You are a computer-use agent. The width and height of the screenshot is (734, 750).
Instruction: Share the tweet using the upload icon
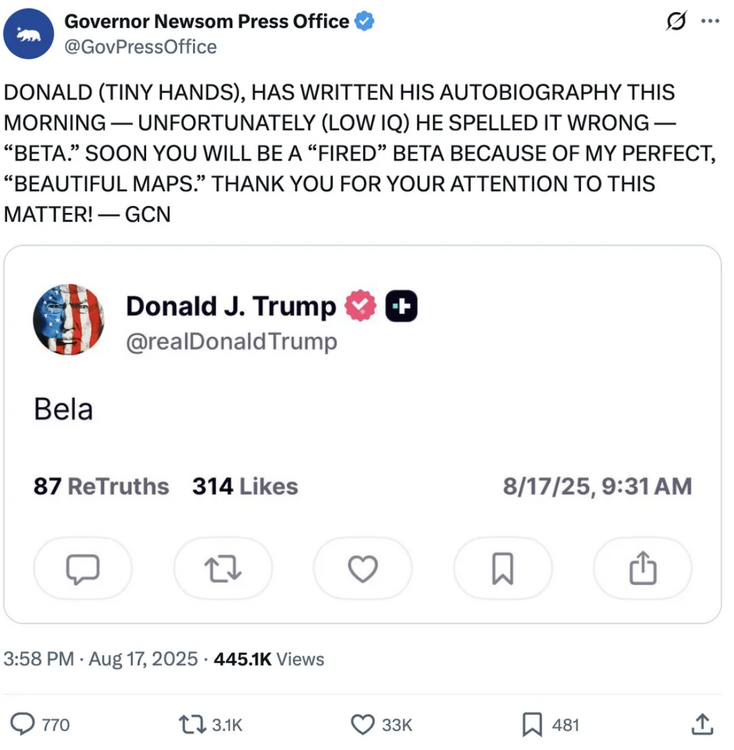(x=703, y=724)
